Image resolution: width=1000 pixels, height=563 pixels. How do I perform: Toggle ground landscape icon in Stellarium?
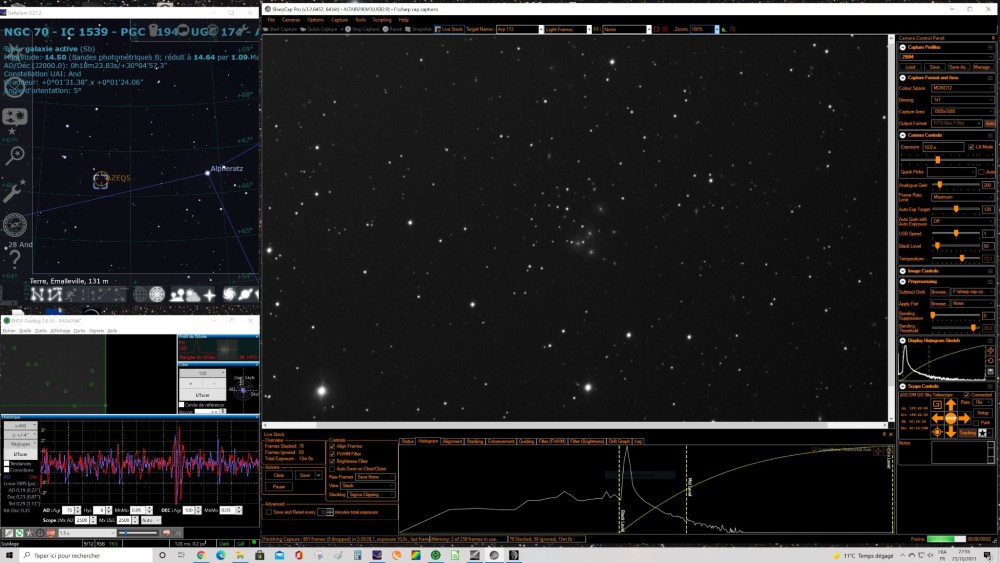point(177,295)
